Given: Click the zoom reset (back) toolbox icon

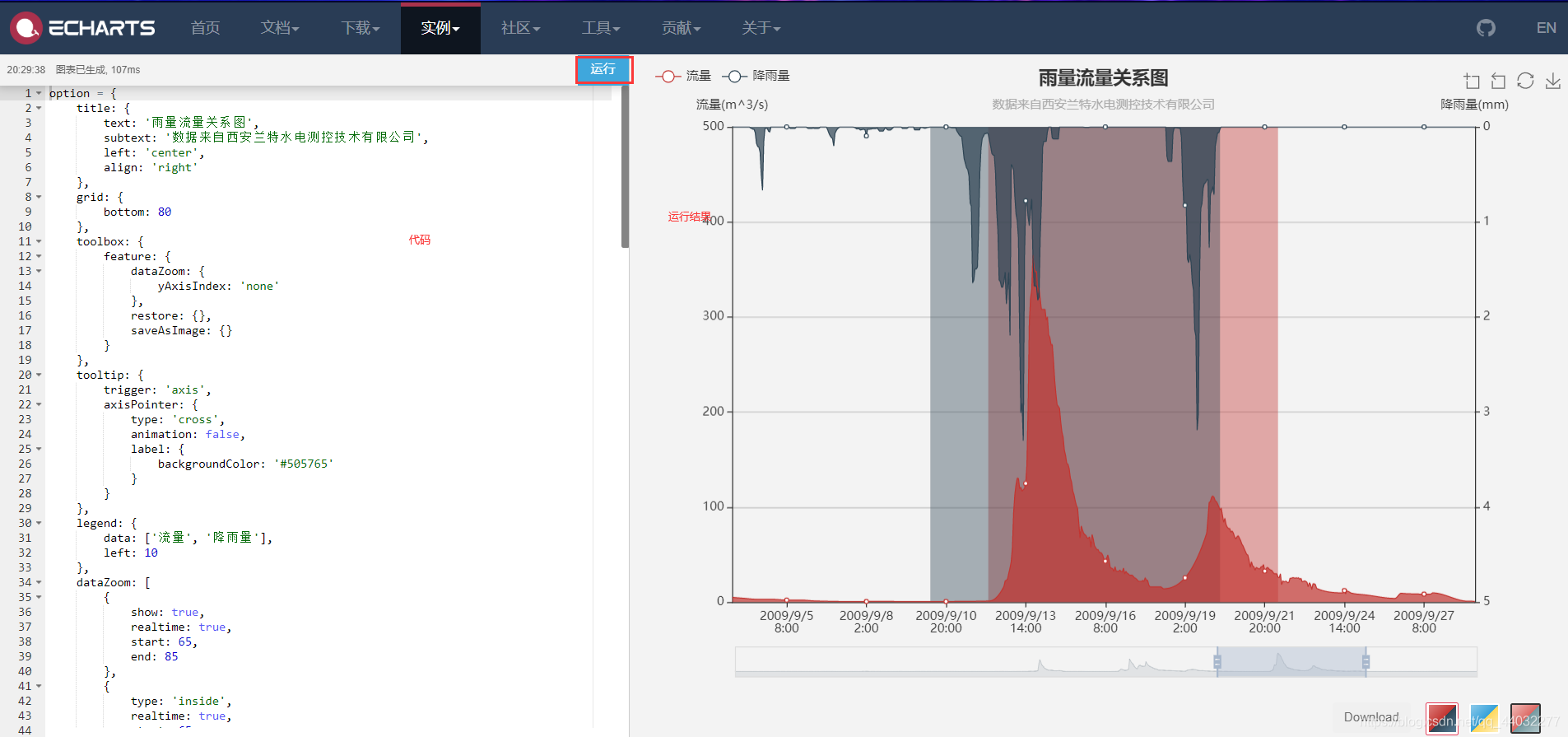Looking at the screenshot, I should click(x=1498, y=81).
